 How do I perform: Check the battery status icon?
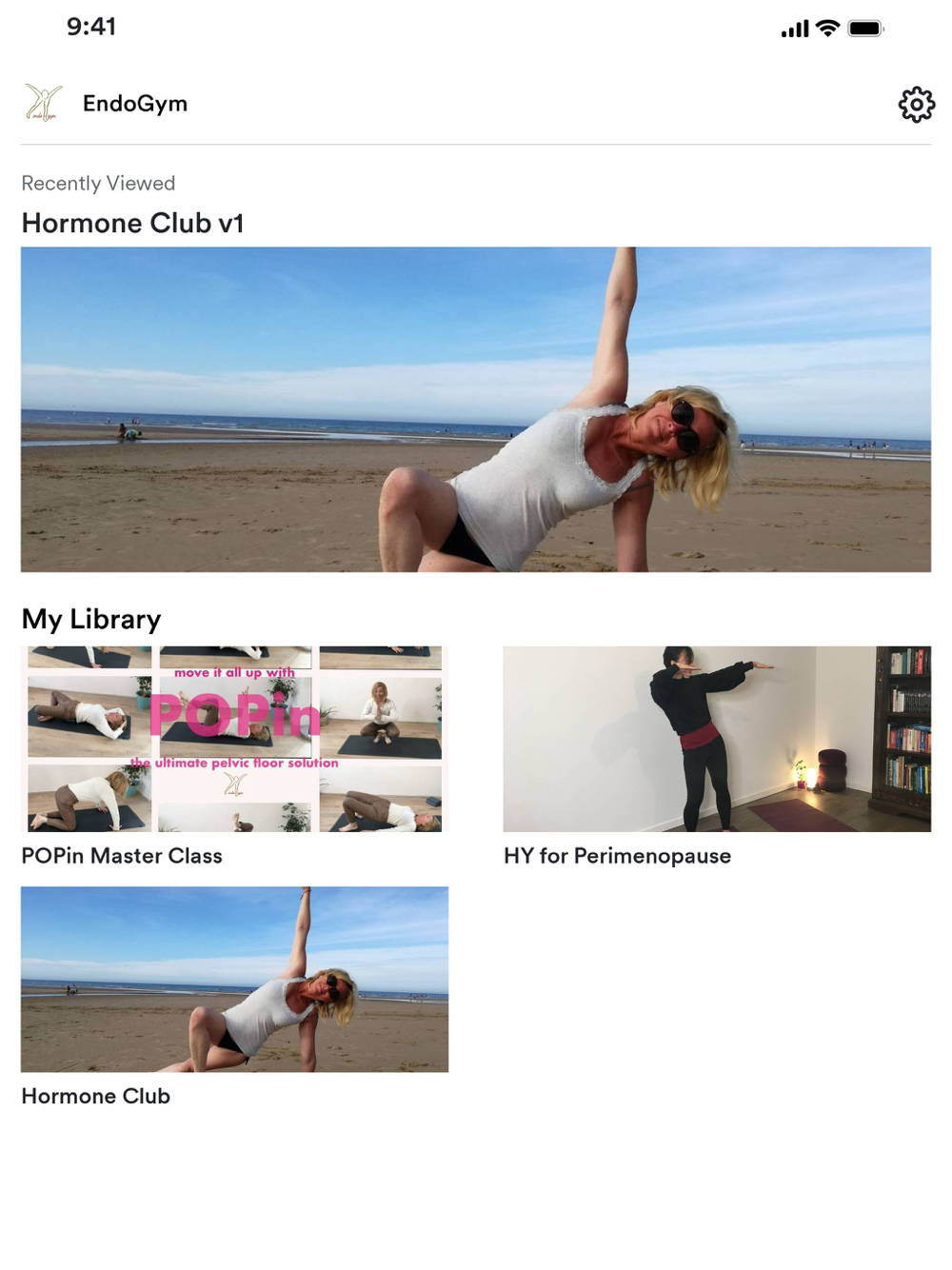[866, 29]
